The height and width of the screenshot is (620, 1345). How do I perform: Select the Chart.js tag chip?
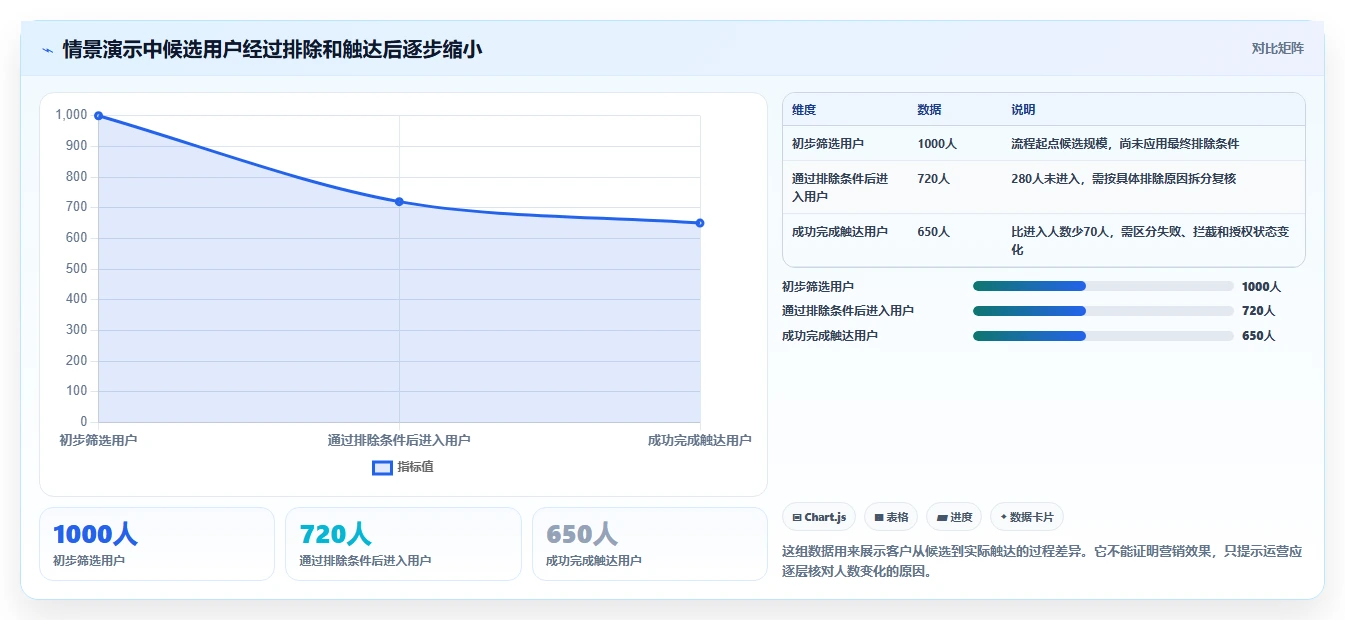pos(819,517)
